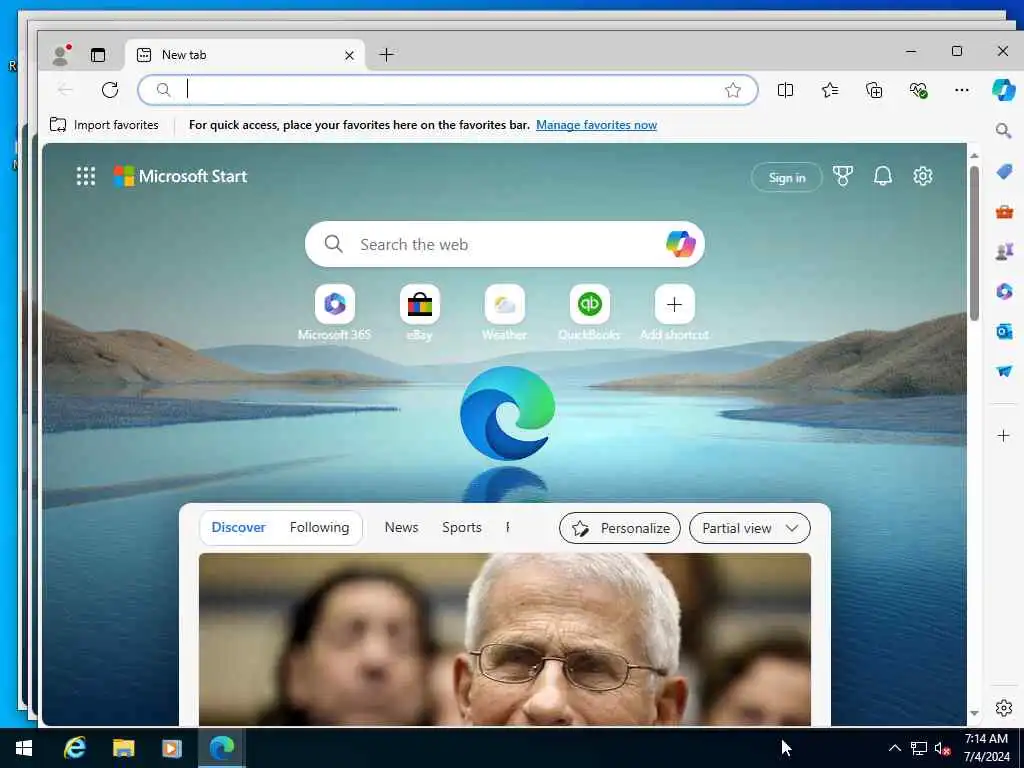Open sidebar Outlook icon
This screenshot has height=768, width=1024.
click(x=1004, y=332)
